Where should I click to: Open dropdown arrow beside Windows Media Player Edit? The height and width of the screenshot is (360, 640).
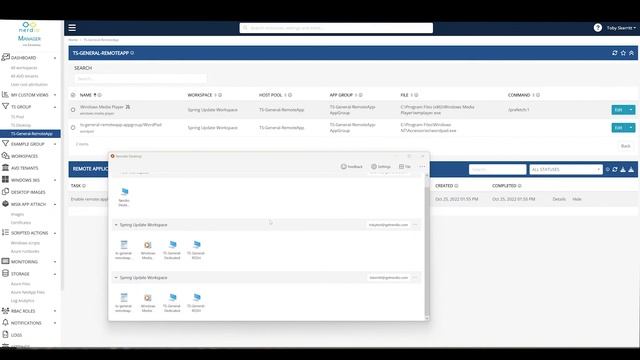pos(631,110)
